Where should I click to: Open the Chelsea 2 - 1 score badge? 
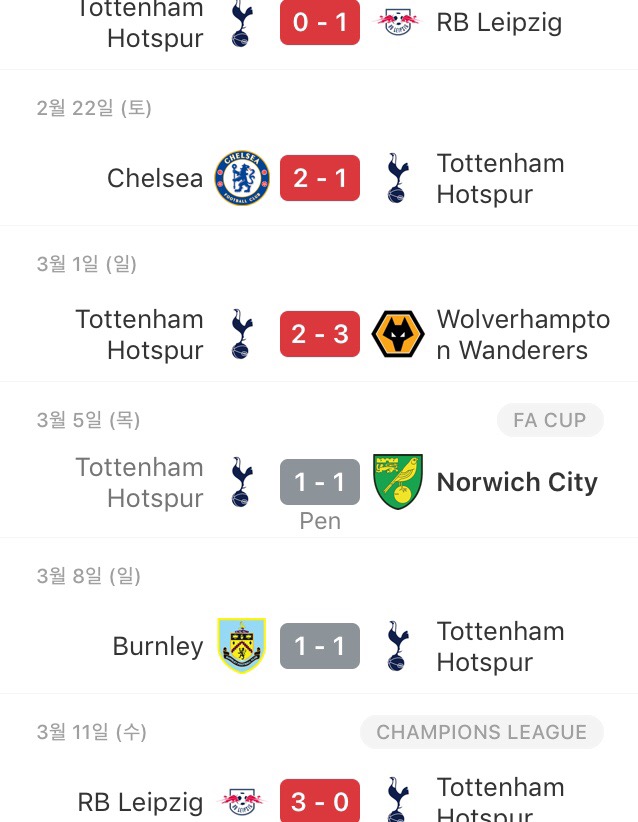(320, 179)
